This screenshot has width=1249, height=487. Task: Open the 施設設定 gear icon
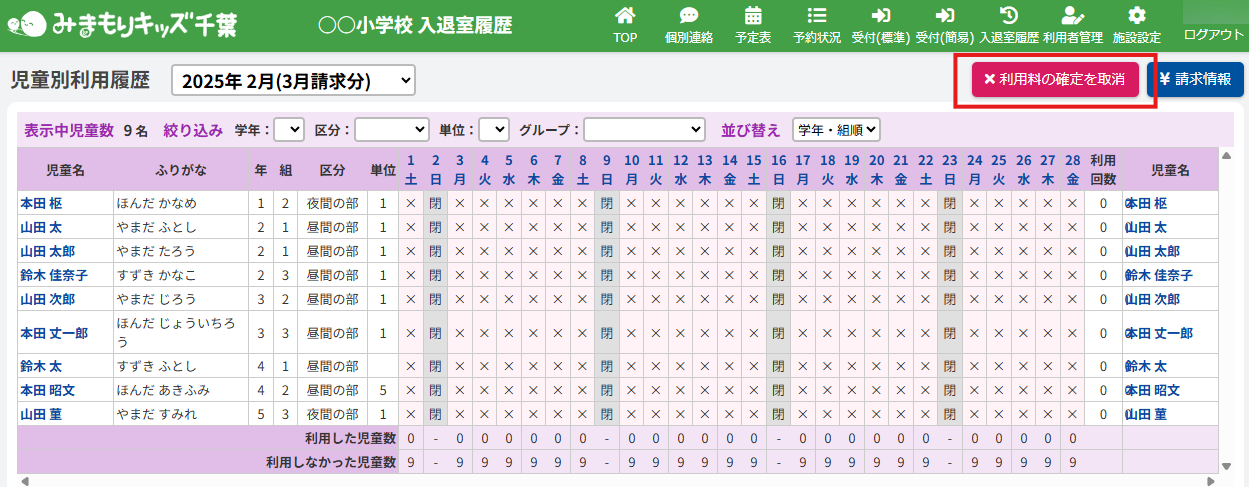(1136, 17)
